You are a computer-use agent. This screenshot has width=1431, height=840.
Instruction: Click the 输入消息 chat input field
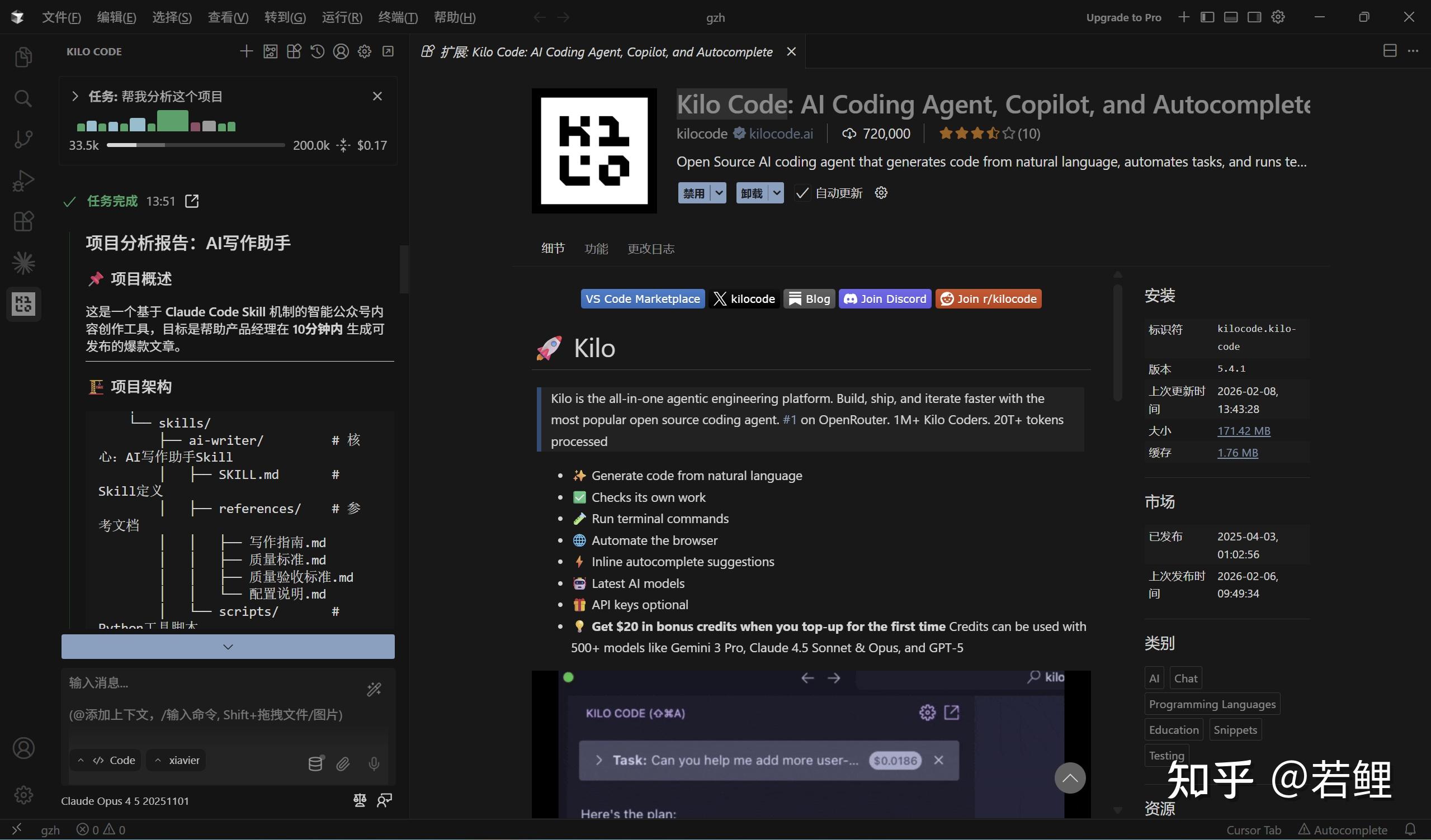pos(228,699)
